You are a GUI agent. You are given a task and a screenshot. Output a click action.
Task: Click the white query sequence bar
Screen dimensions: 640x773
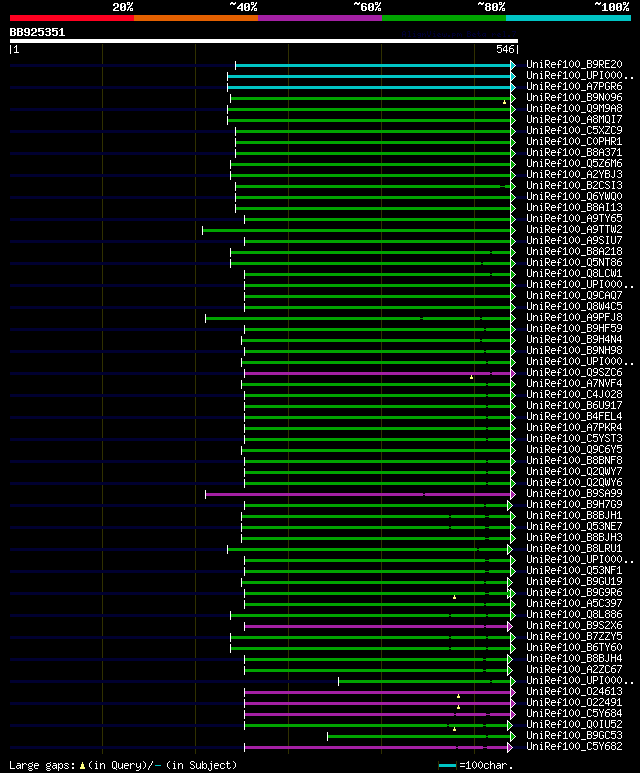[x=264, y=41]
